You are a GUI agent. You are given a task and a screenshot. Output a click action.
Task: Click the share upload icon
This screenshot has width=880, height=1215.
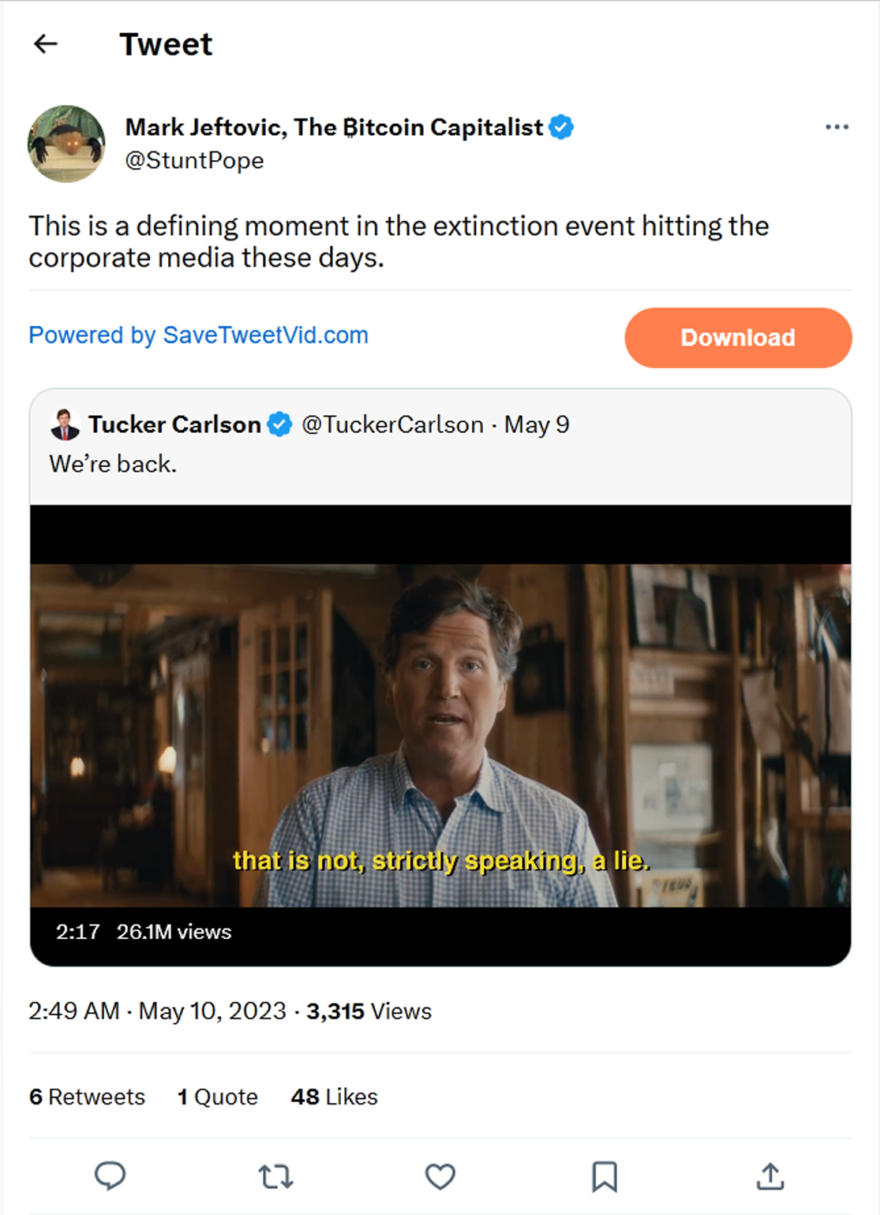(769, 1176)
